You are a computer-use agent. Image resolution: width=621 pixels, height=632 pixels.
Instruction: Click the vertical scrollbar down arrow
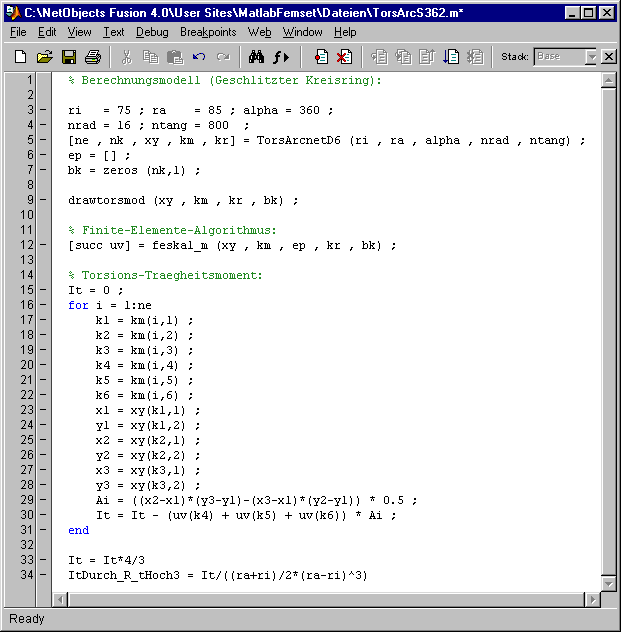(x=607, y=582)
